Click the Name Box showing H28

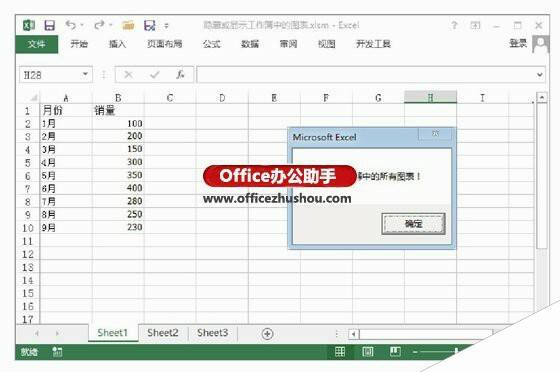click(50, 75)
